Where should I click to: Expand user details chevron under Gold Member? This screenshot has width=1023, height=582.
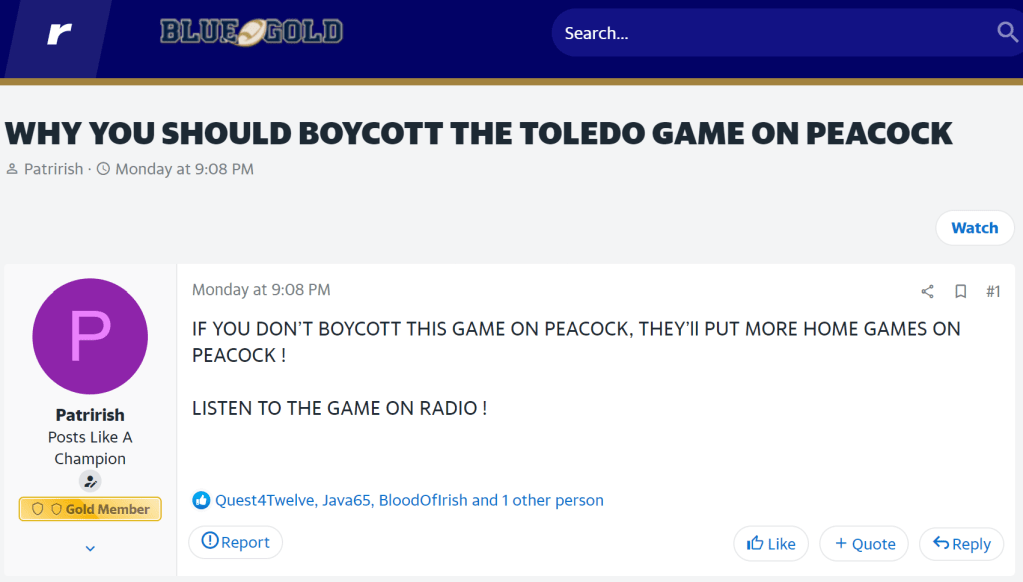(x=90, y=548)
